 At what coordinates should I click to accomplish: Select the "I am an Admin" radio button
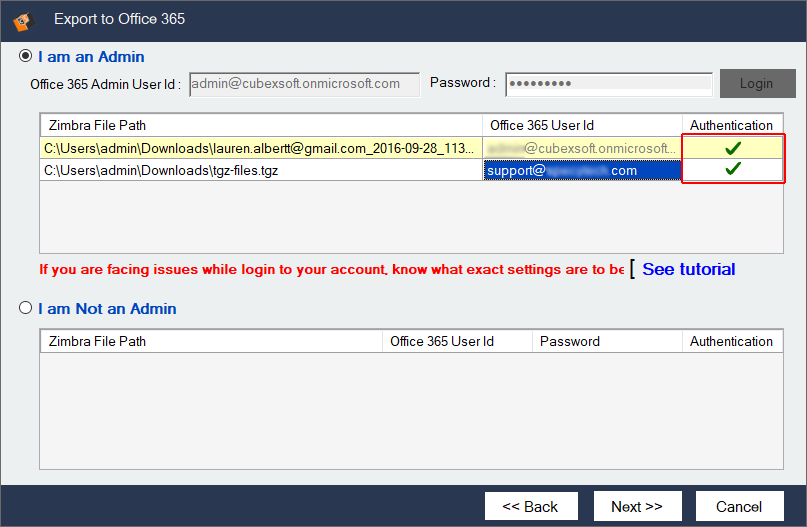tap(25, 57)
